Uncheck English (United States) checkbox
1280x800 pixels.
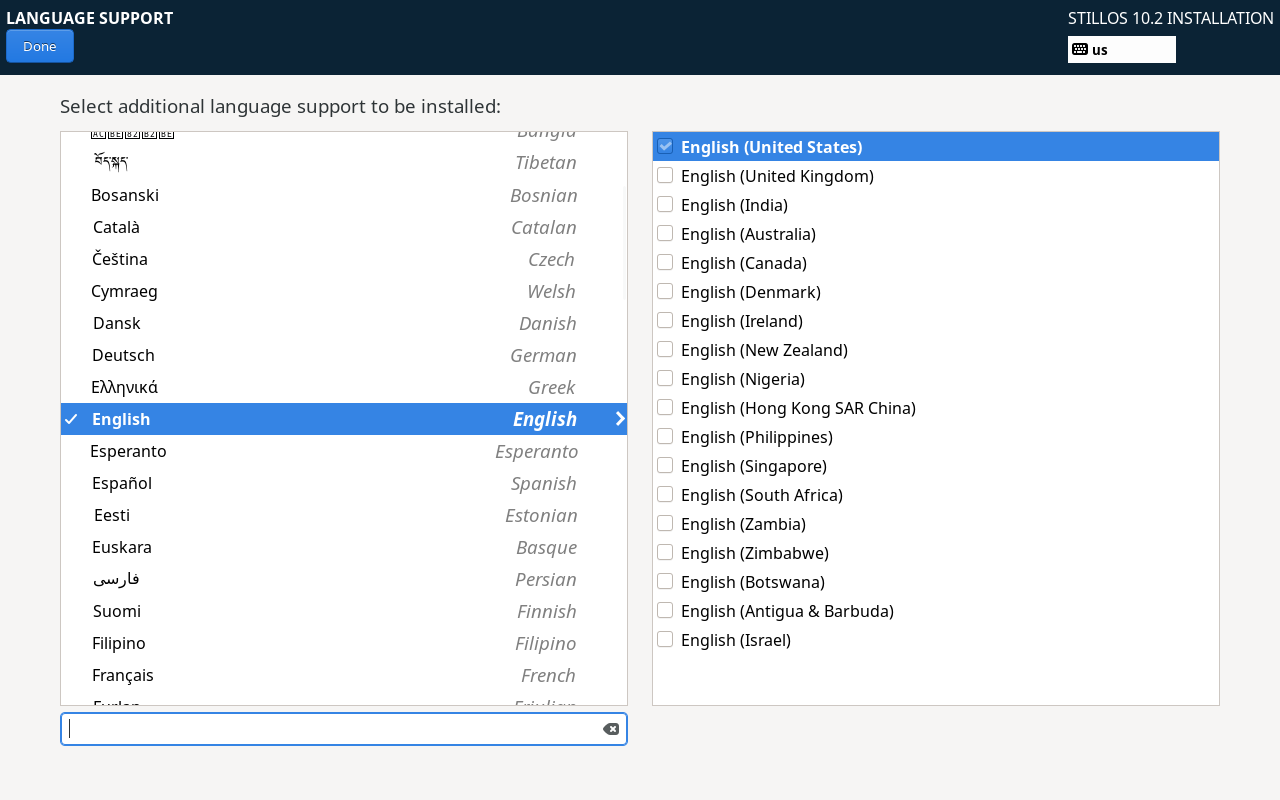point(665,146)
